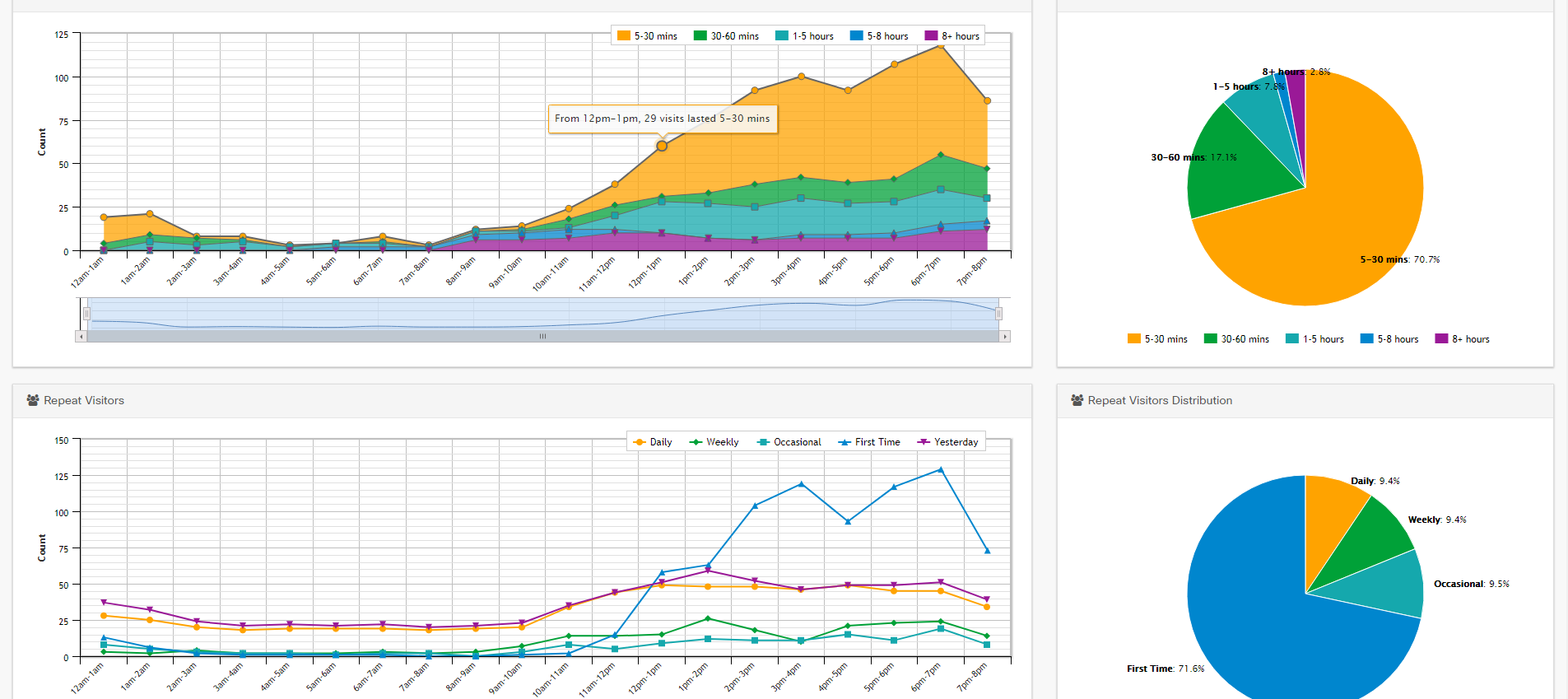Click the 5-30 mins point at 1am-2am
This screenshot has height=699, width=1568.
149,214
